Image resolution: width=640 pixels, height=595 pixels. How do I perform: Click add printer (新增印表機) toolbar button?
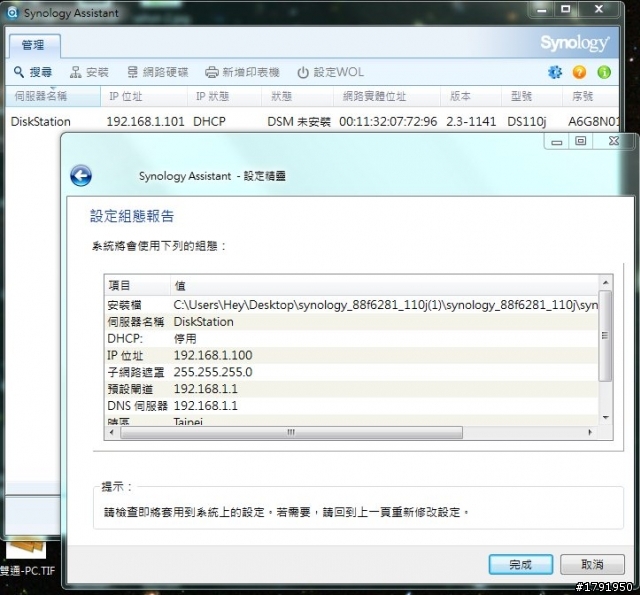click(x=242, y=72)
